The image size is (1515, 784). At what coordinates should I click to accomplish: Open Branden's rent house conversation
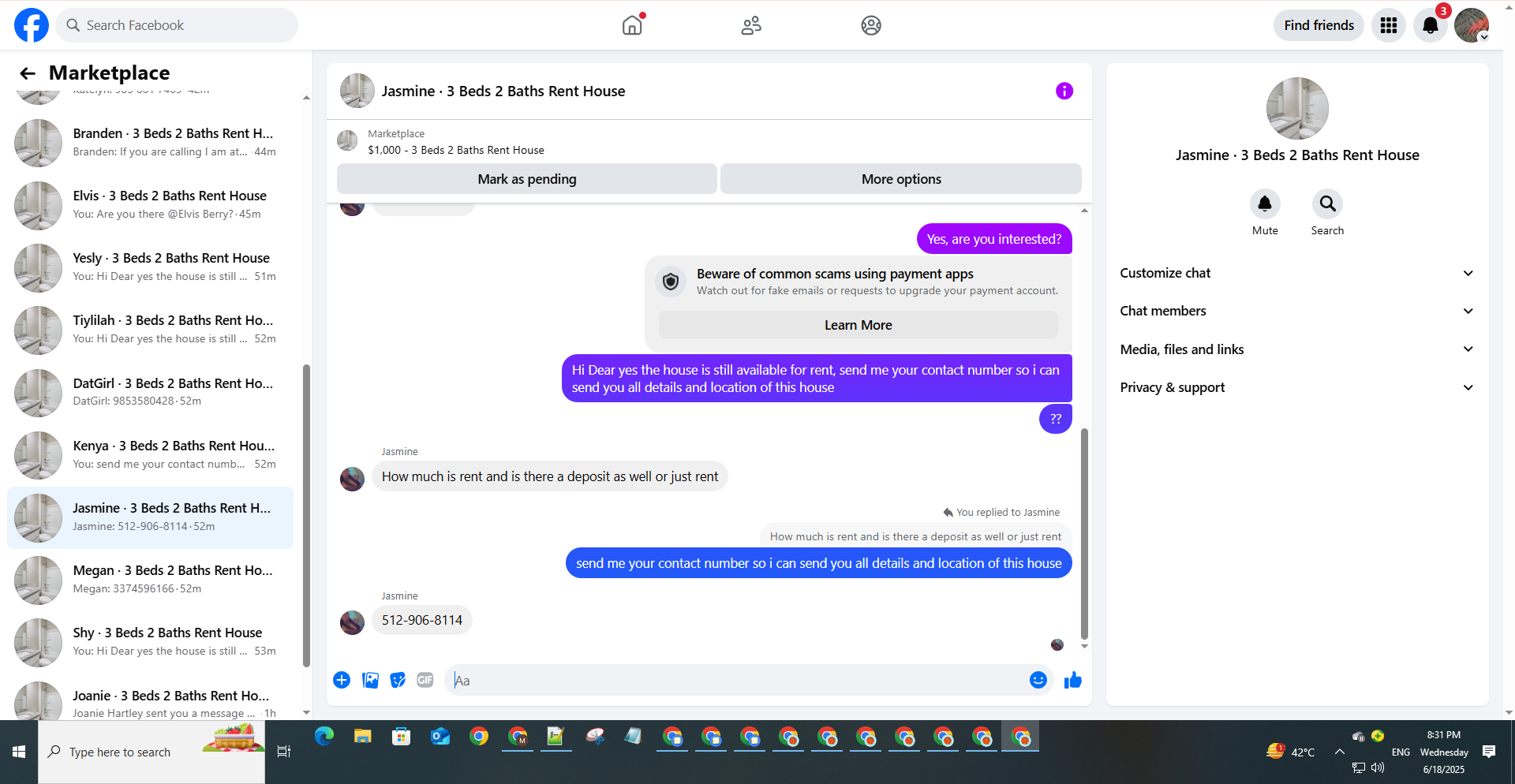coord(150,142)
